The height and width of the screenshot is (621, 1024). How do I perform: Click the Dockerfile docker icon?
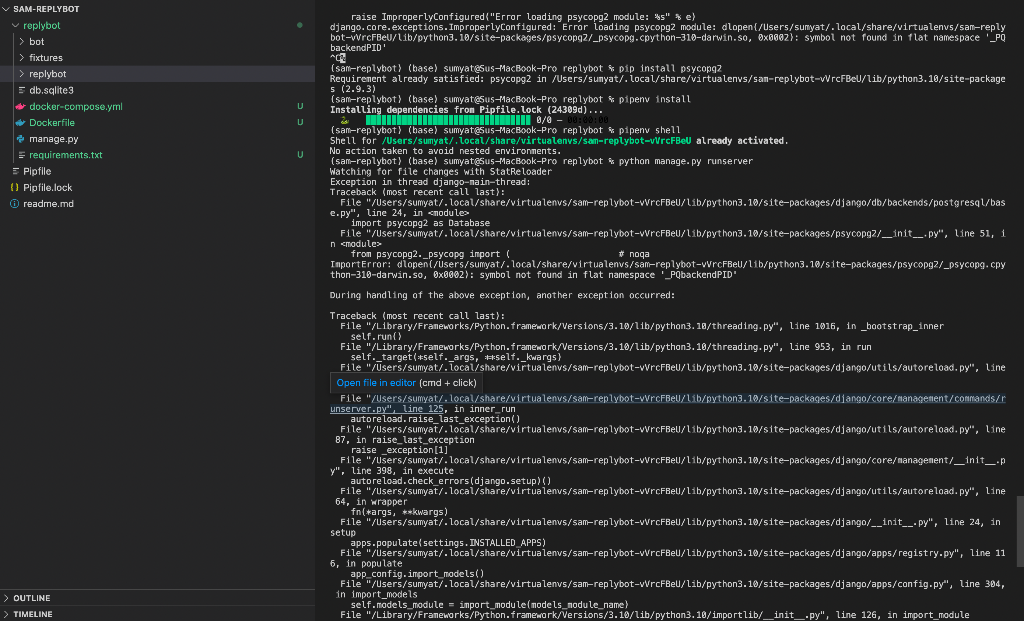[20, 123]
